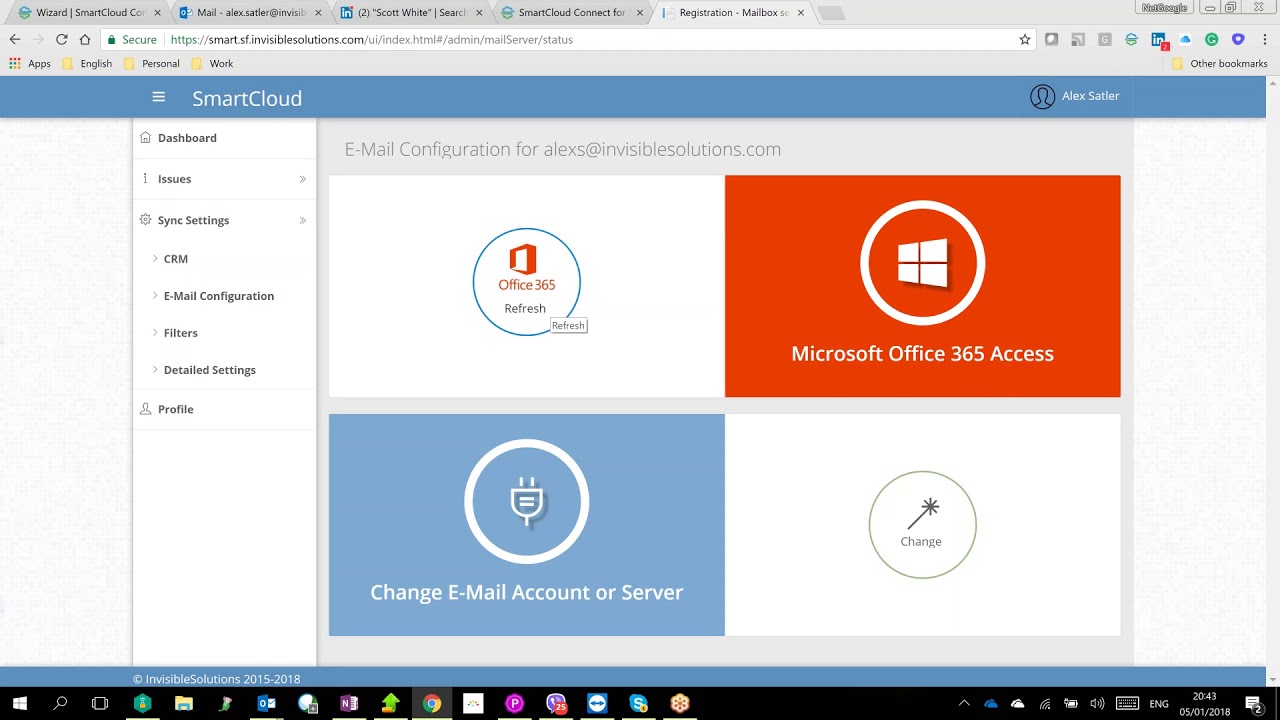
Task: Bookmark this page with star icon
Action: tap(1025, 40)
